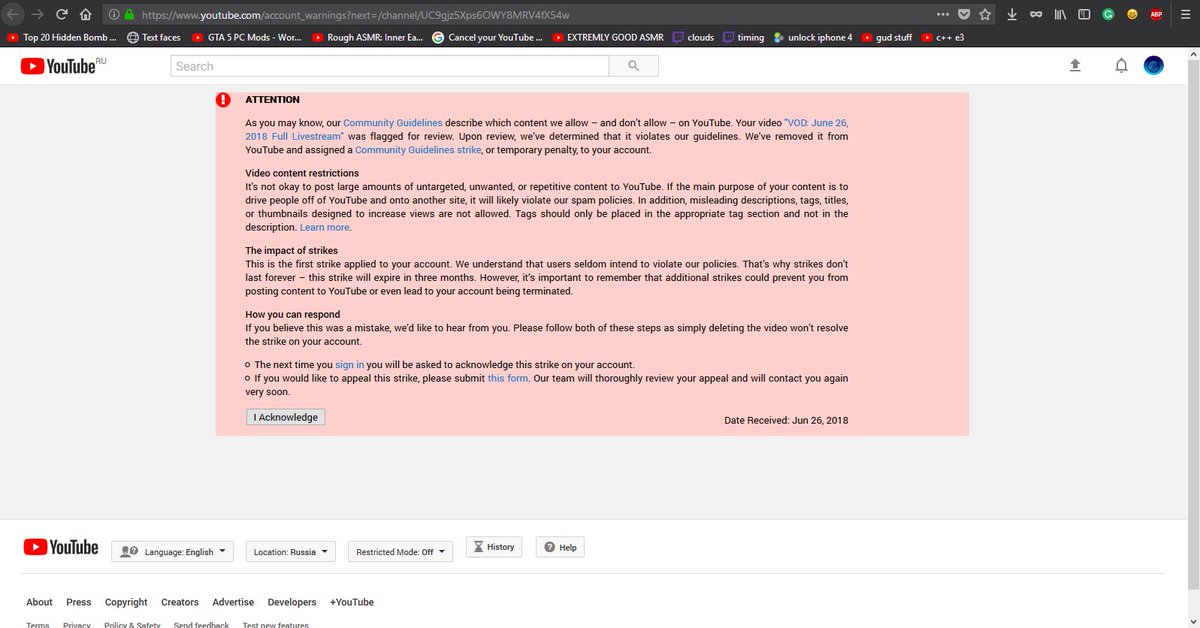
Task: Bookmark this page with the star
Action: pyautogui.click(x=985, y=15)
